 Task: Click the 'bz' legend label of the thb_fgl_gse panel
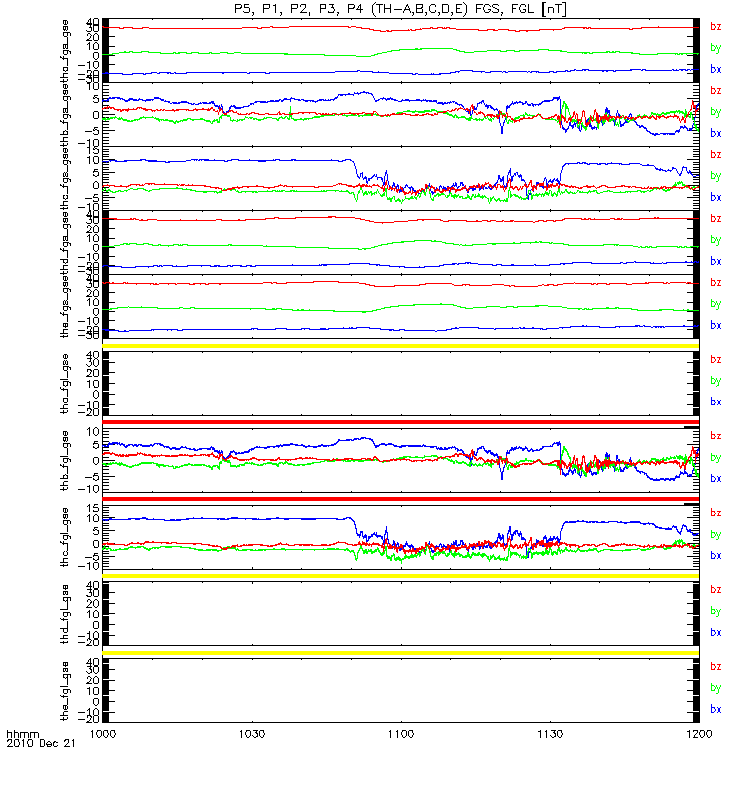[x=715, y=436]
